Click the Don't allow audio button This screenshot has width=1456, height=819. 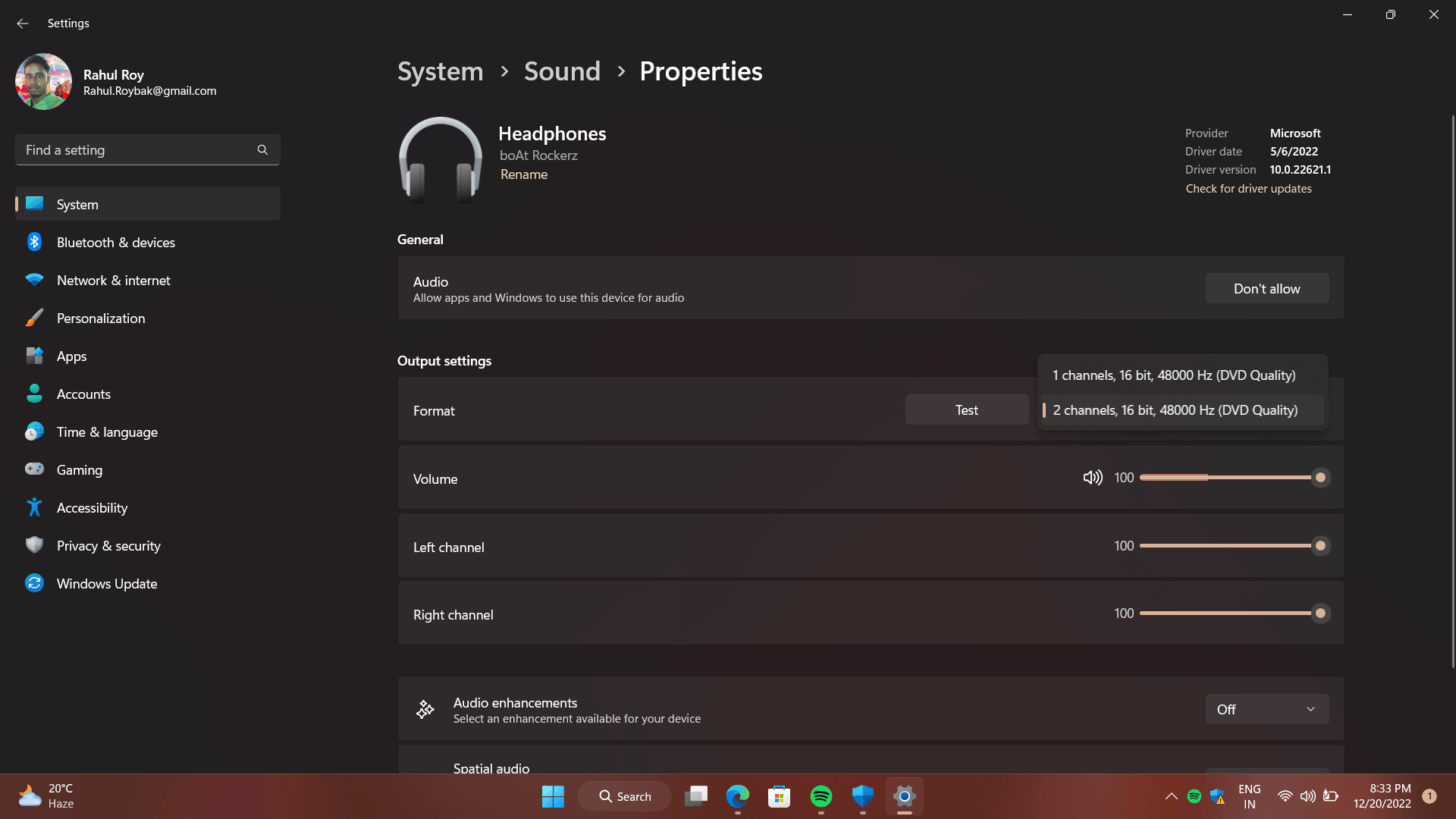pos(1266,288)
